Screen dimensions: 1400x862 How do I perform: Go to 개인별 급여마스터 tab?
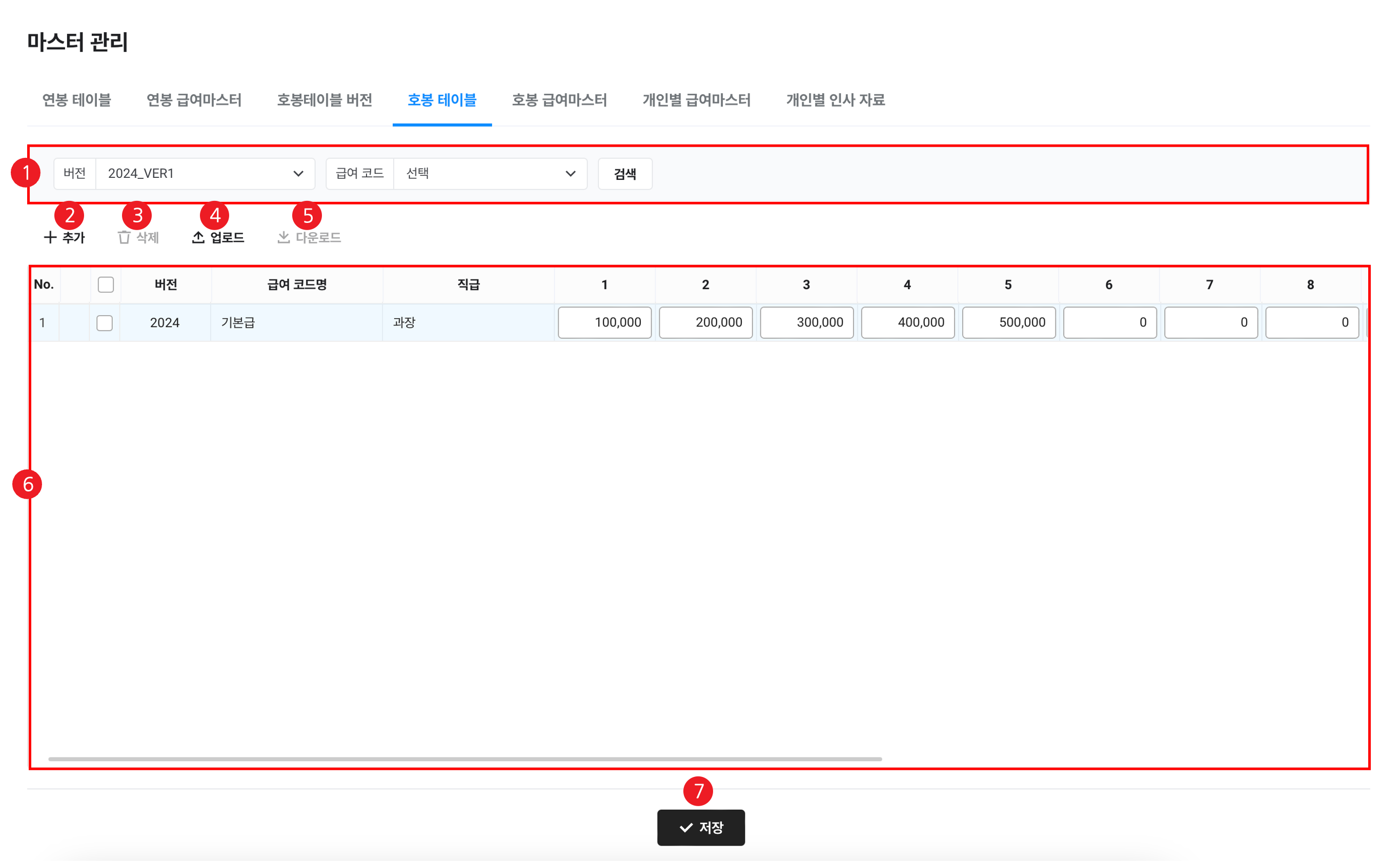[696, 100]
